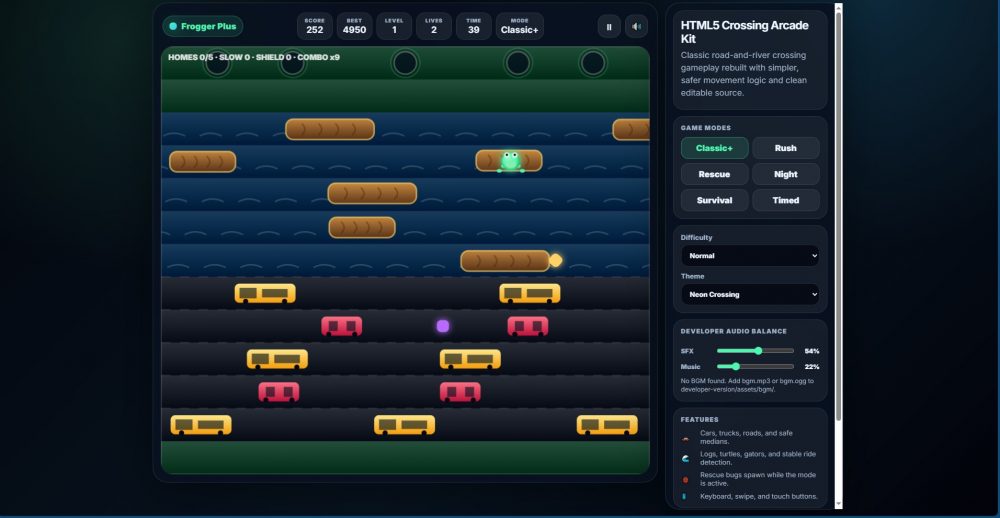The image size is (1000, 518).
Task: Click the center home slot at top
Action: [x=405, y=63]
